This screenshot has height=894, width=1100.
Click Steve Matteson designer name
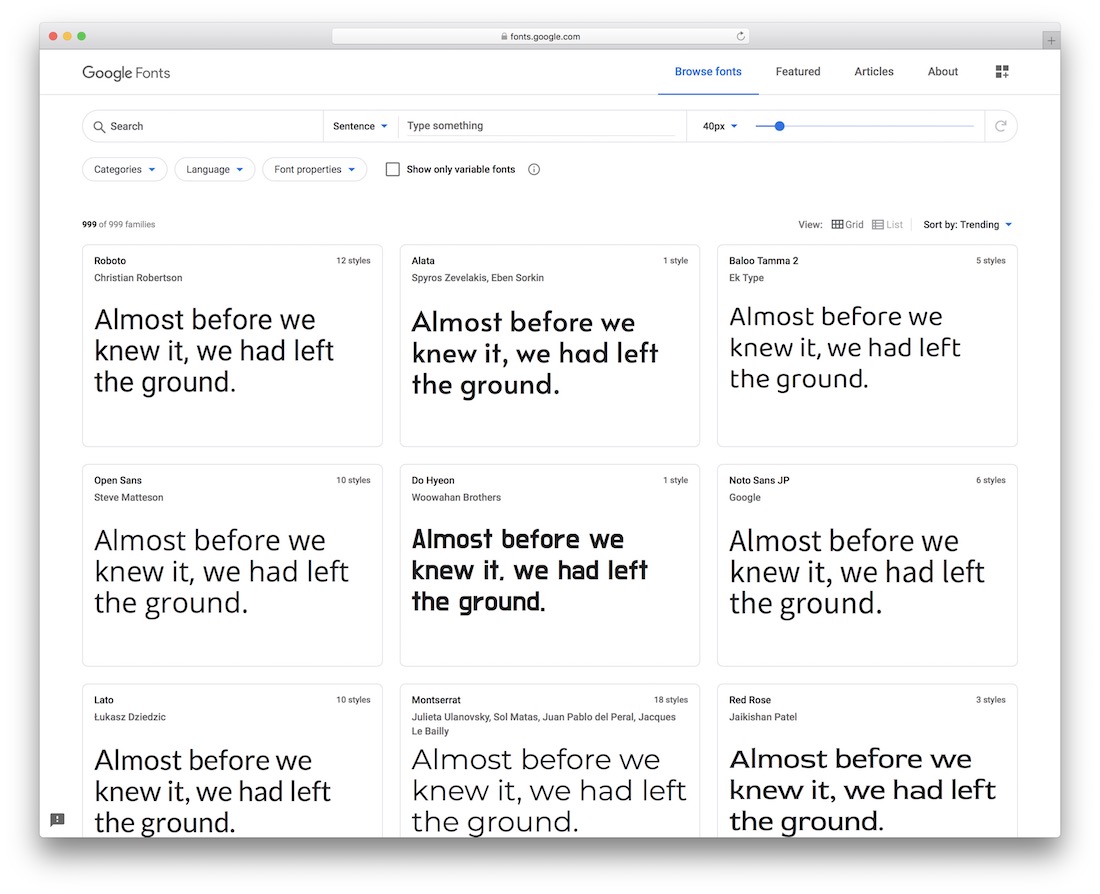pyautogui.click(x=128, y=498)
